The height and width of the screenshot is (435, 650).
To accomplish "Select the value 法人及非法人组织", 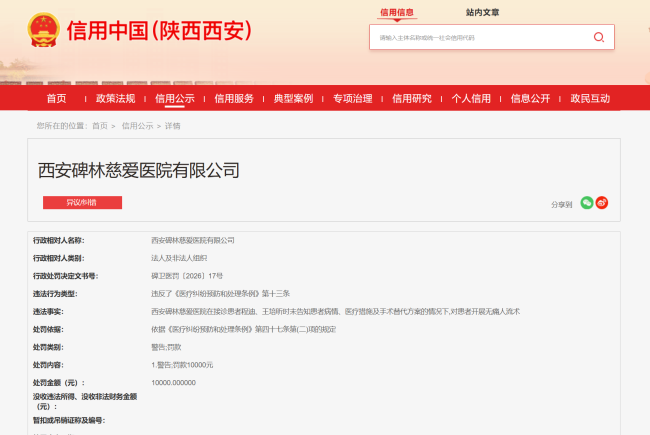I will pos(179,258).
